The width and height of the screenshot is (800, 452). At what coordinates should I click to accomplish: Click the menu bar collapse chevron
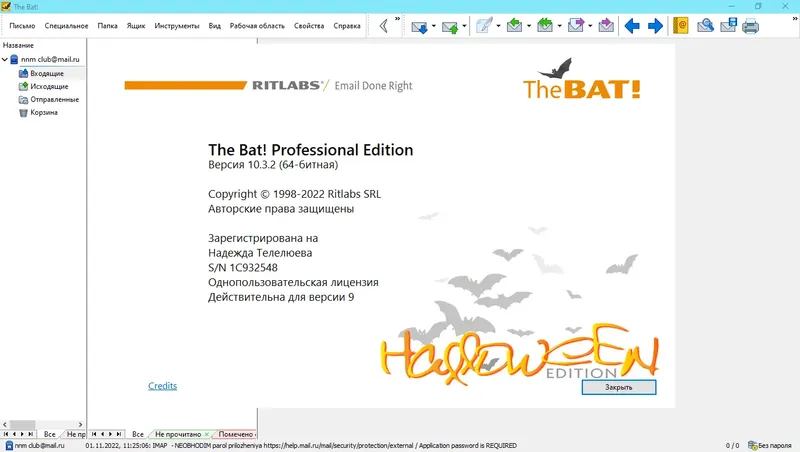383,26
